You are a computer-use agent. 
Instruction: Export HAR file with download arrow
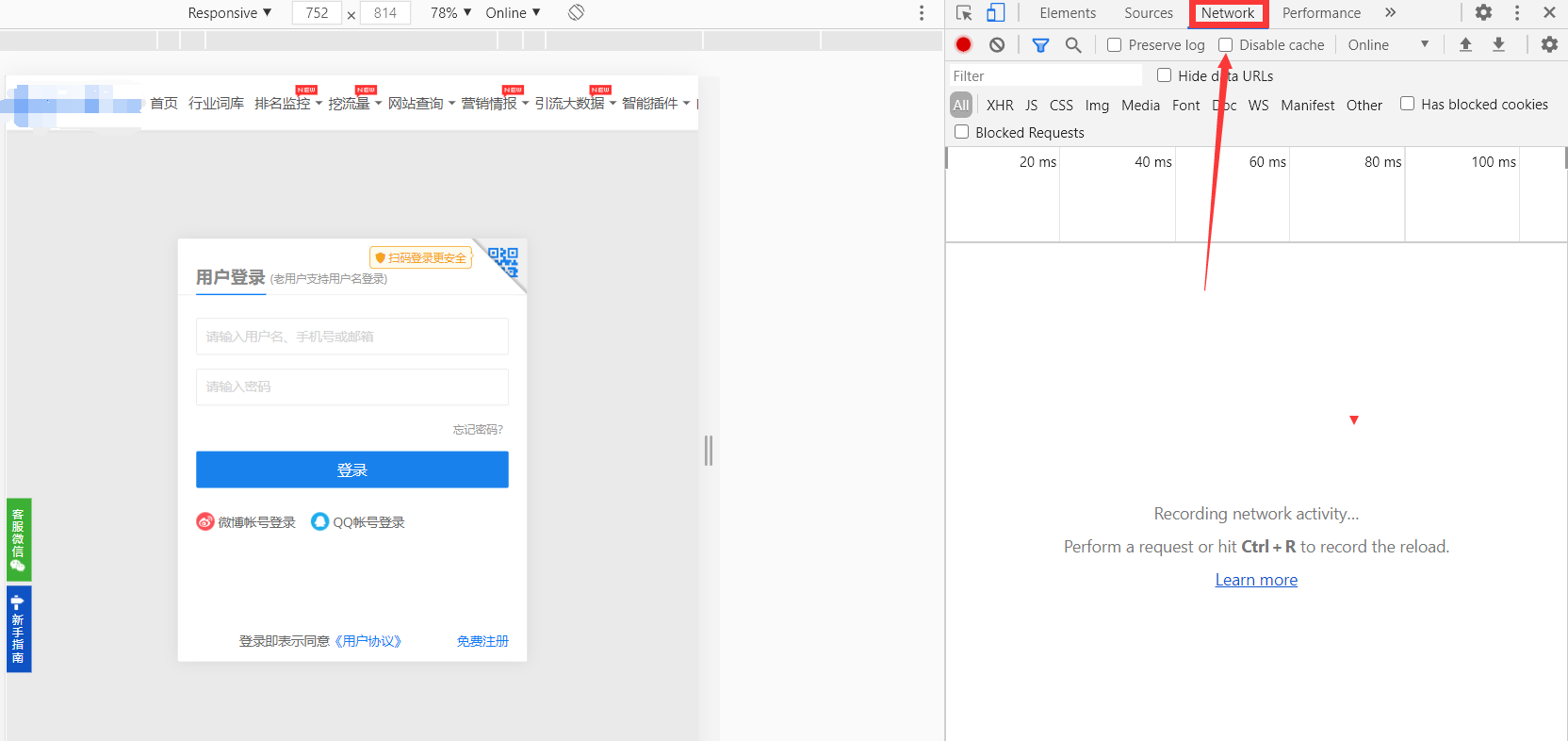coord(1498,44)
